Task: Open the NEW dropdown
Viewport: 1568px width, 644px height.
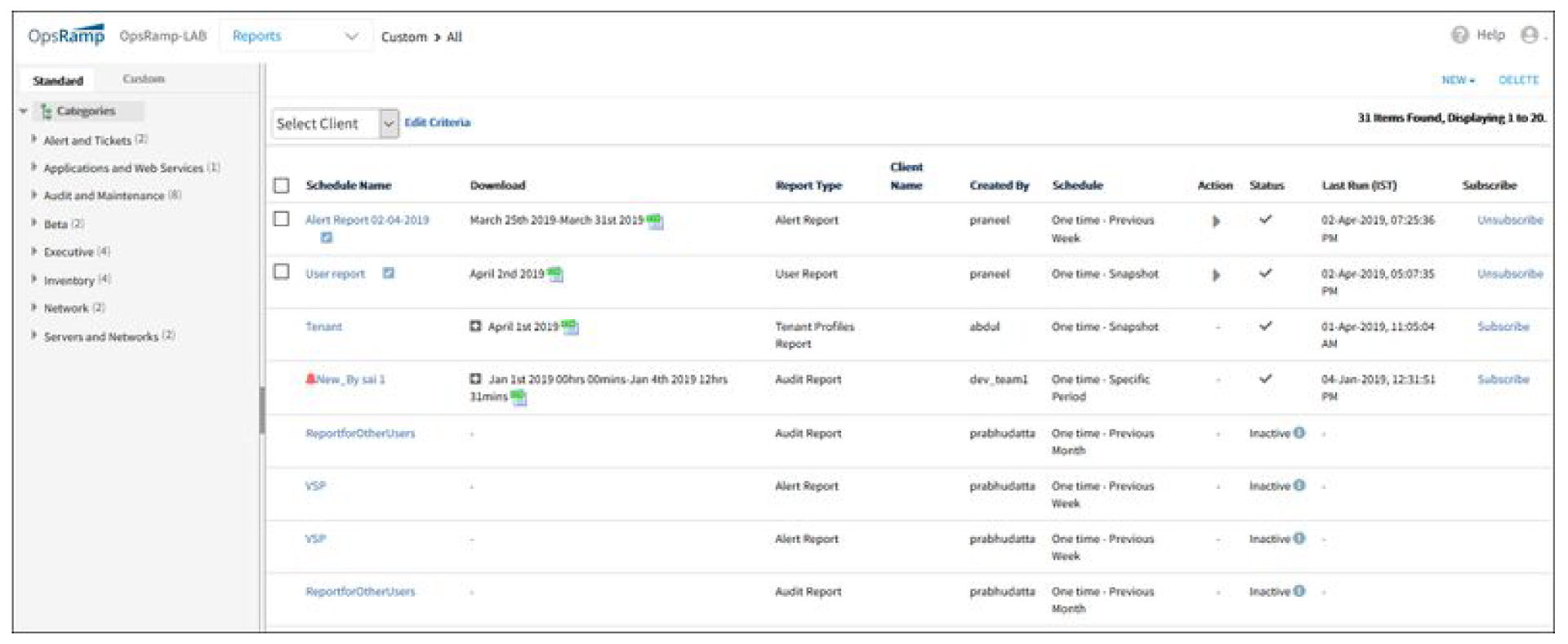Action: (1458, 80)
